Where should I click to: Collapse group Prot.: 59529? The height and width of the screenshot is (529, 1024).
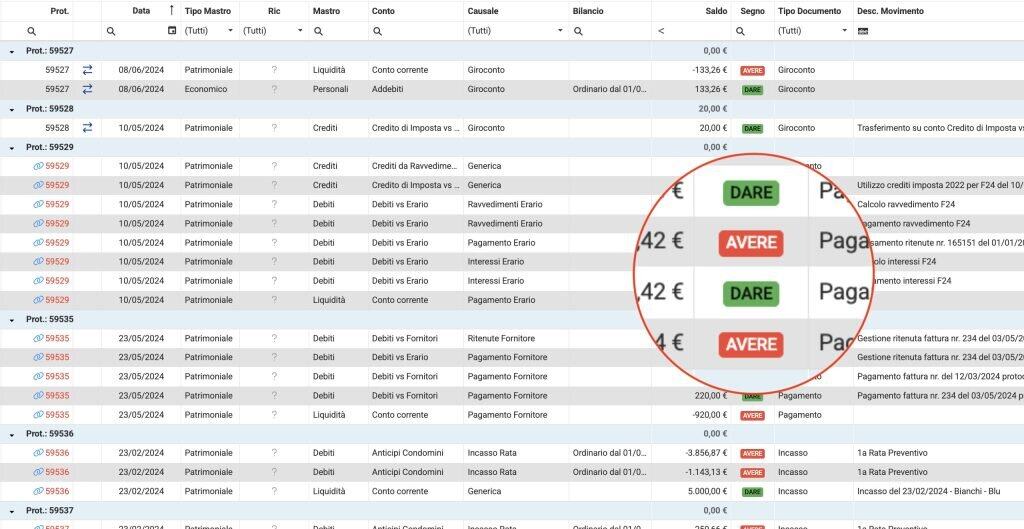[x=12, y=148]
